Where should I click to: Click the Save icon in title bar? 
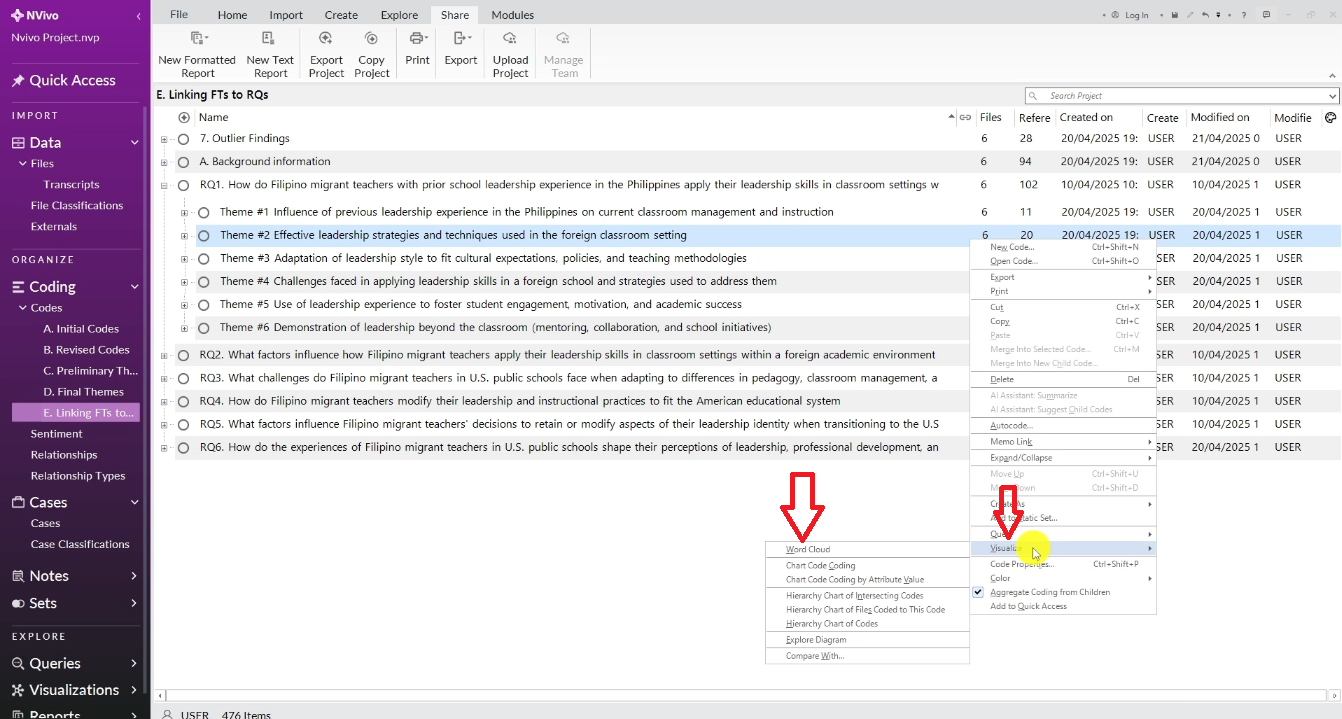coord(1175,15)
